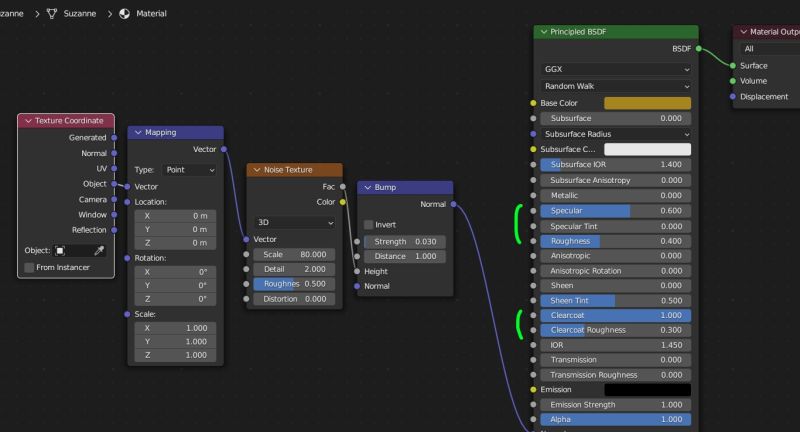800x432 pixels.
Task: Collapse the Mapping node
Action: tap(138, 133)
